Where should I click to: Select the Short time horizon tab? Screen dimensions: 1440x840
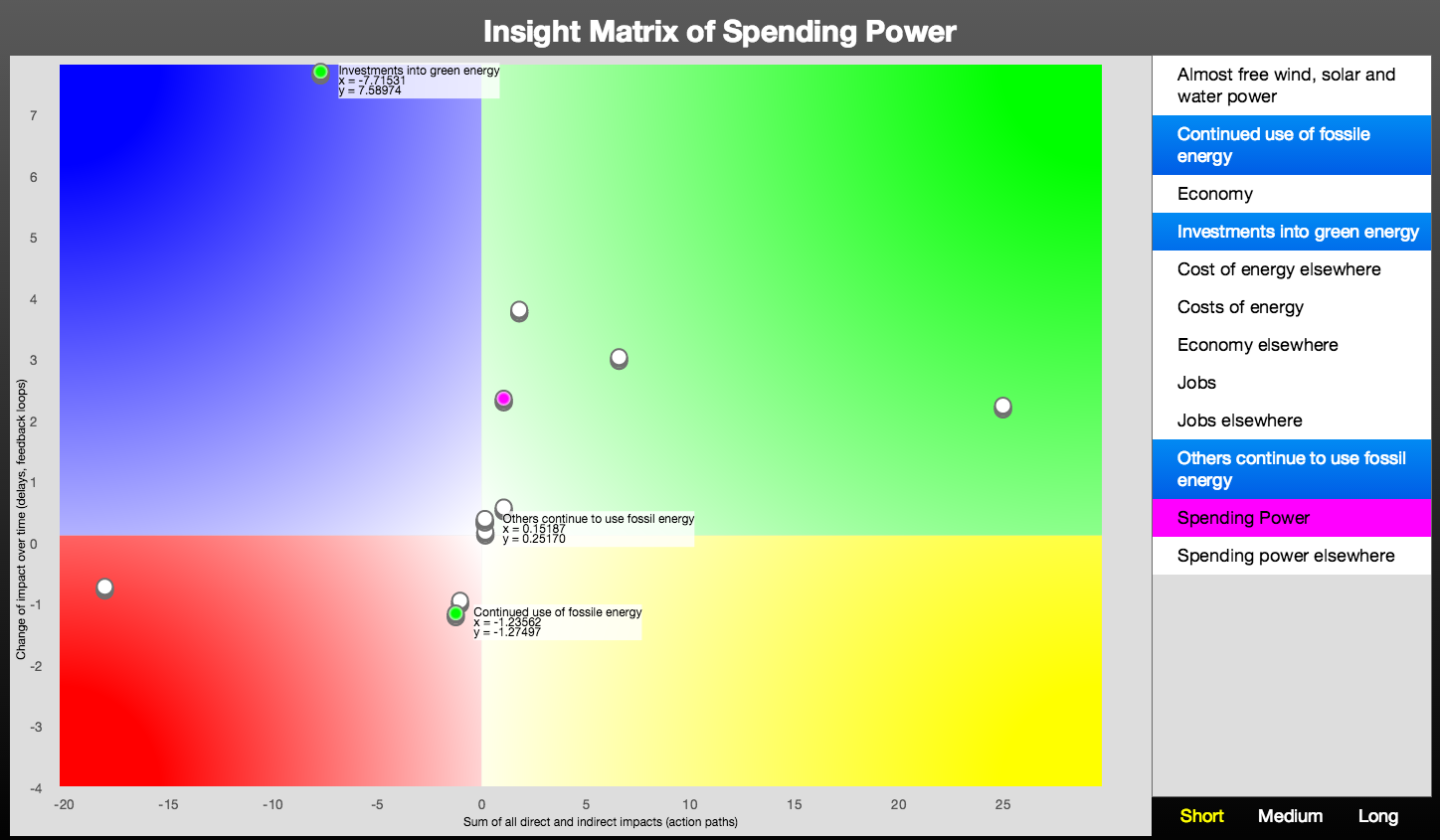pos(1201,816)
